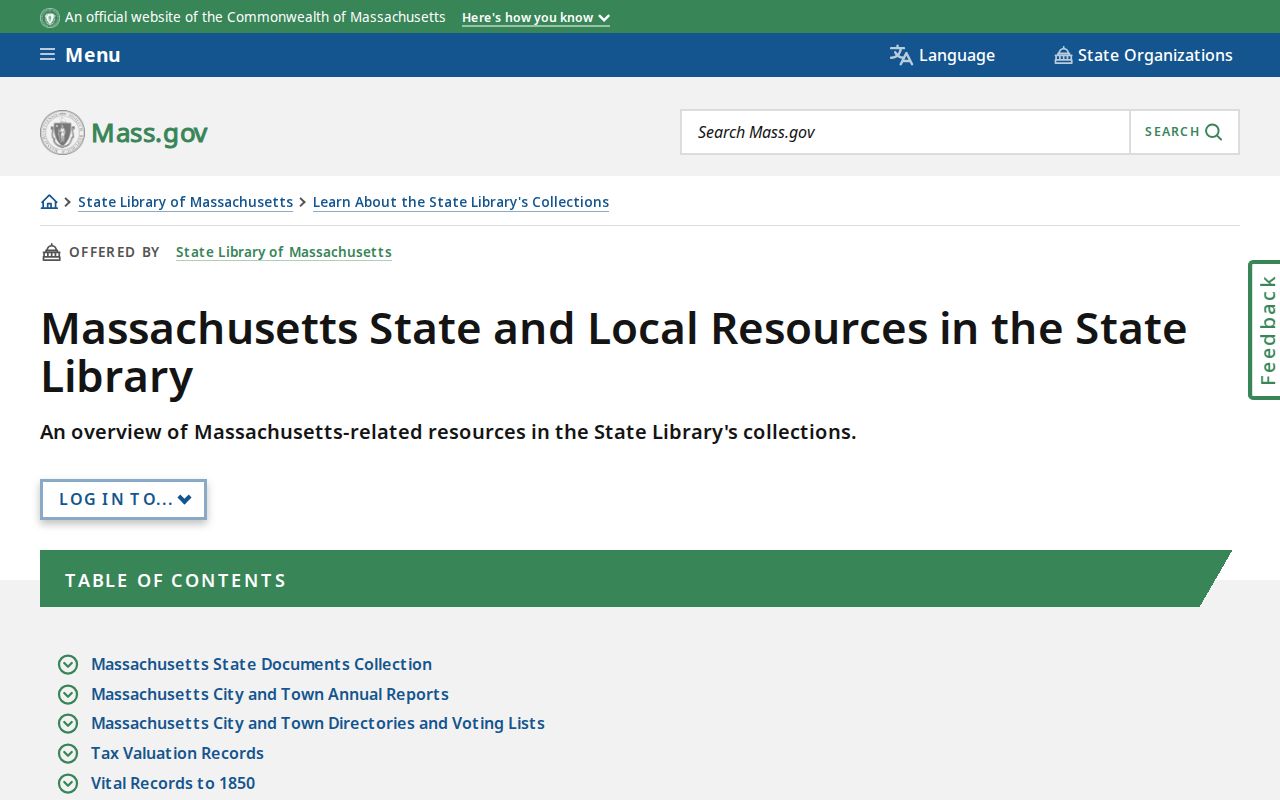Open the 'Log in to...' dropdown
This screenshot has height=800, width=1280.
click(123, 499)
